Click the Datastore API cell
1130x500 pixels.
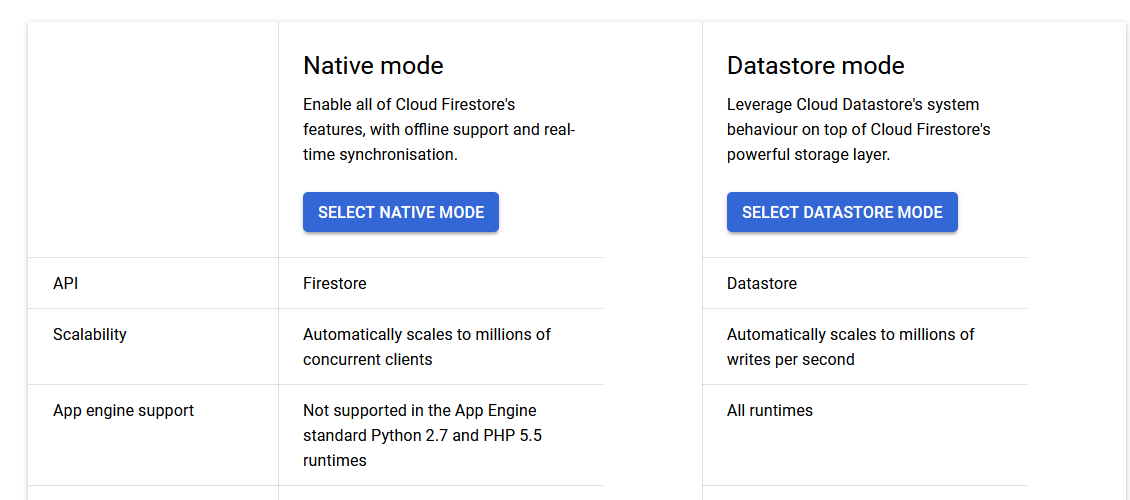[762, 283]
